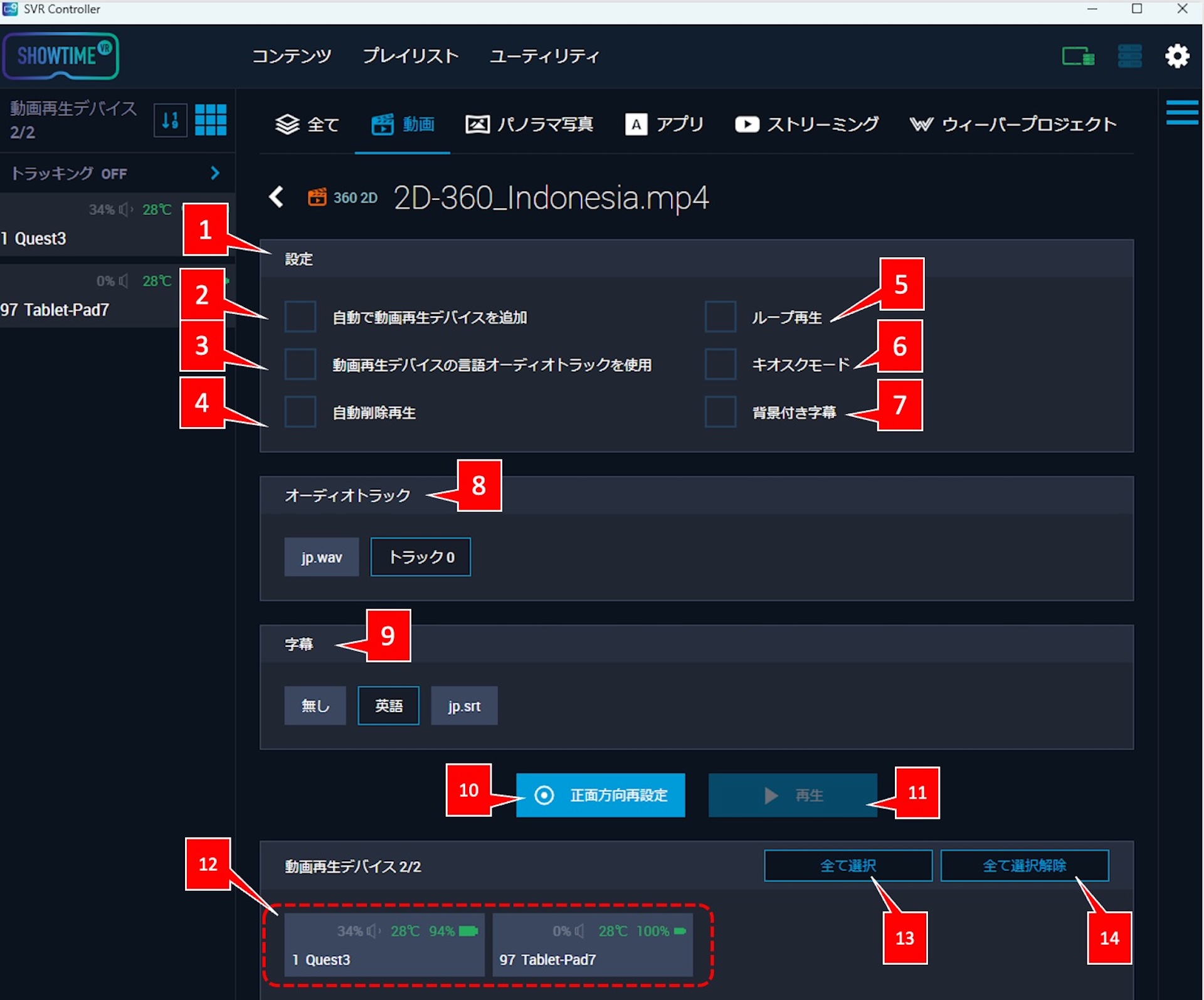The width and height of the screenshot is (1204, 1000).
Task: Open the プレイリスト menu
Action: (x=411, y=56)
